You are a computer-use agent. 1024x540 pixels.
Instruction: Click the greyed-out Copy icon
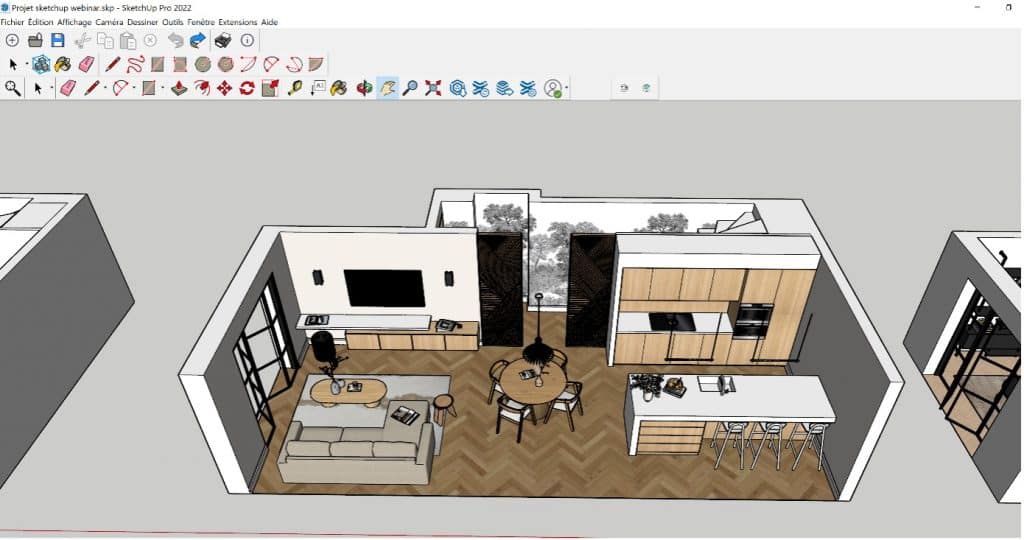(x=105, y=40)
